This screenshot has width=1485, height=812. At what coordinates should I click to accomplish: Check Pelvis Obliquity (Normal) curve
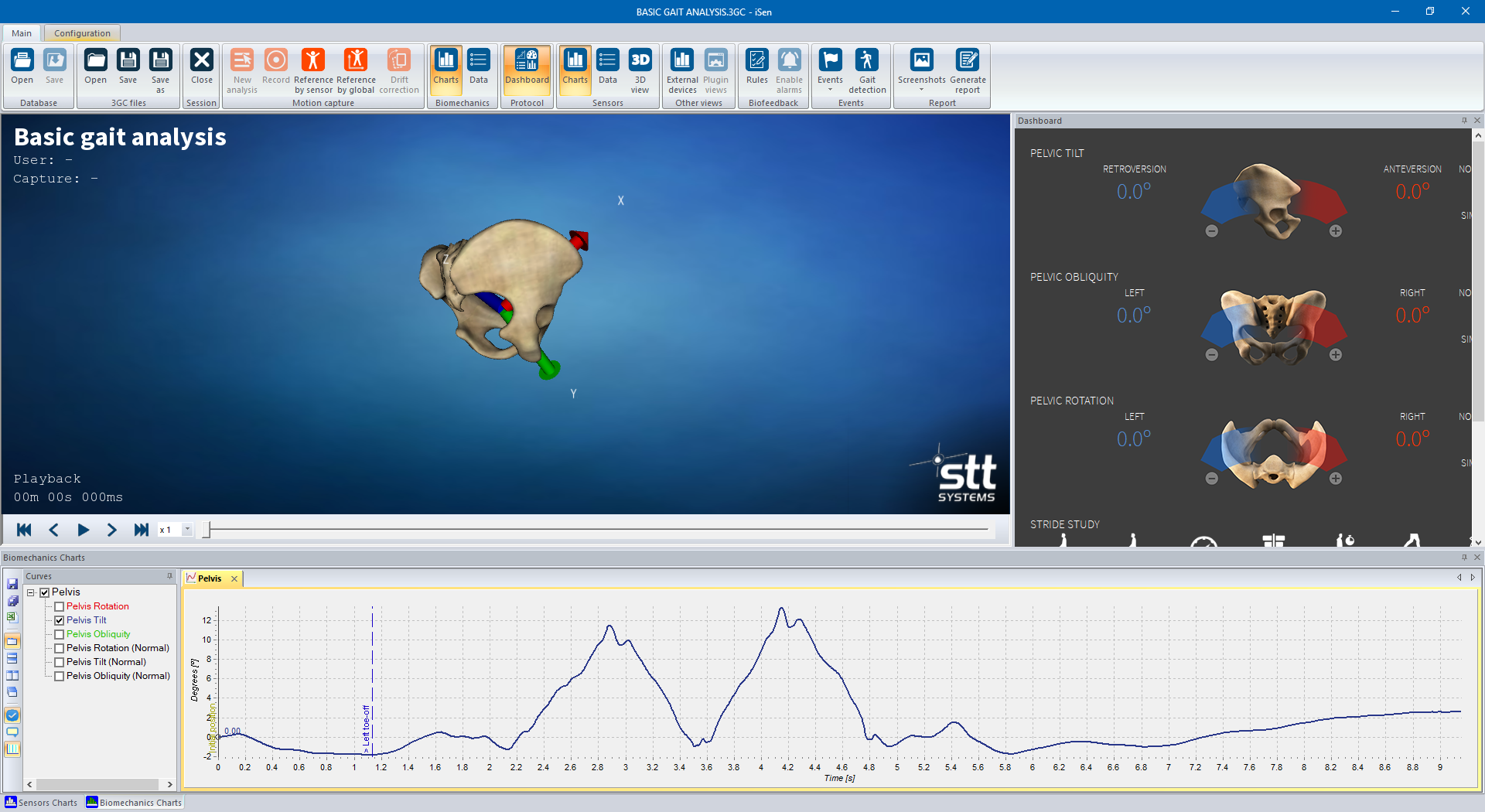(x=60, y=676)
